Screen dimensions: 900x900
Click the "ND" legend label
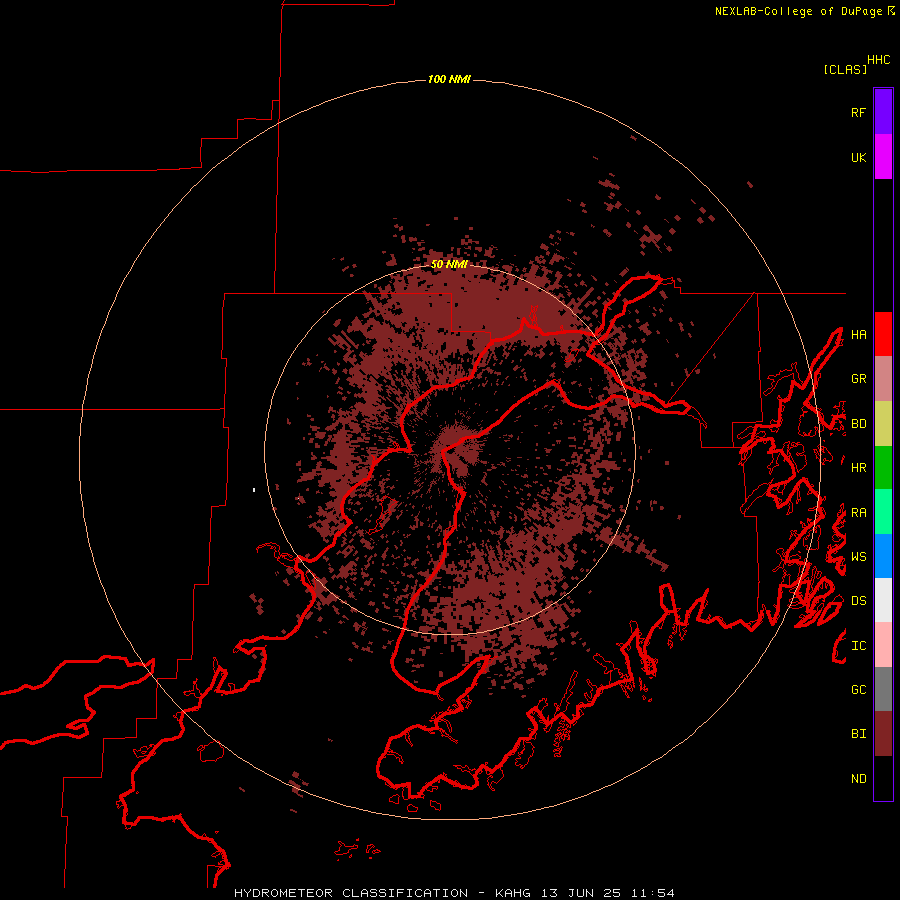[858, 779]
